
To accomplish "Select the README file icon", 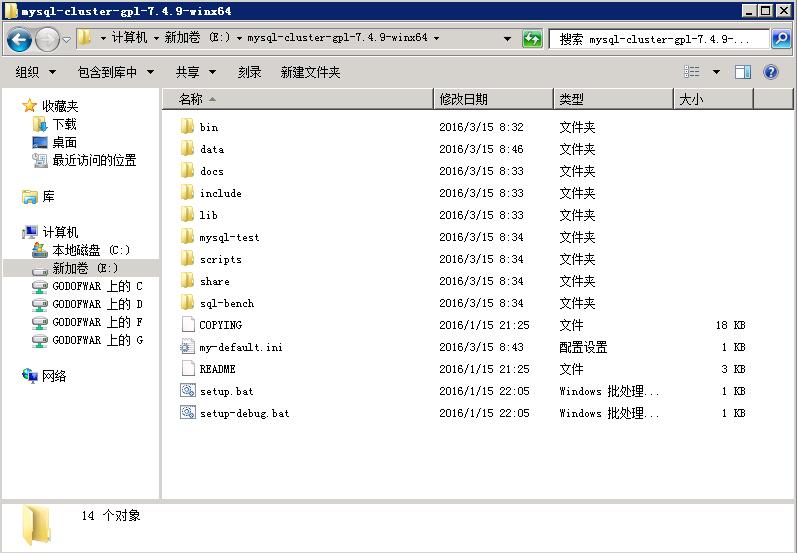I will tap(188, 368).
